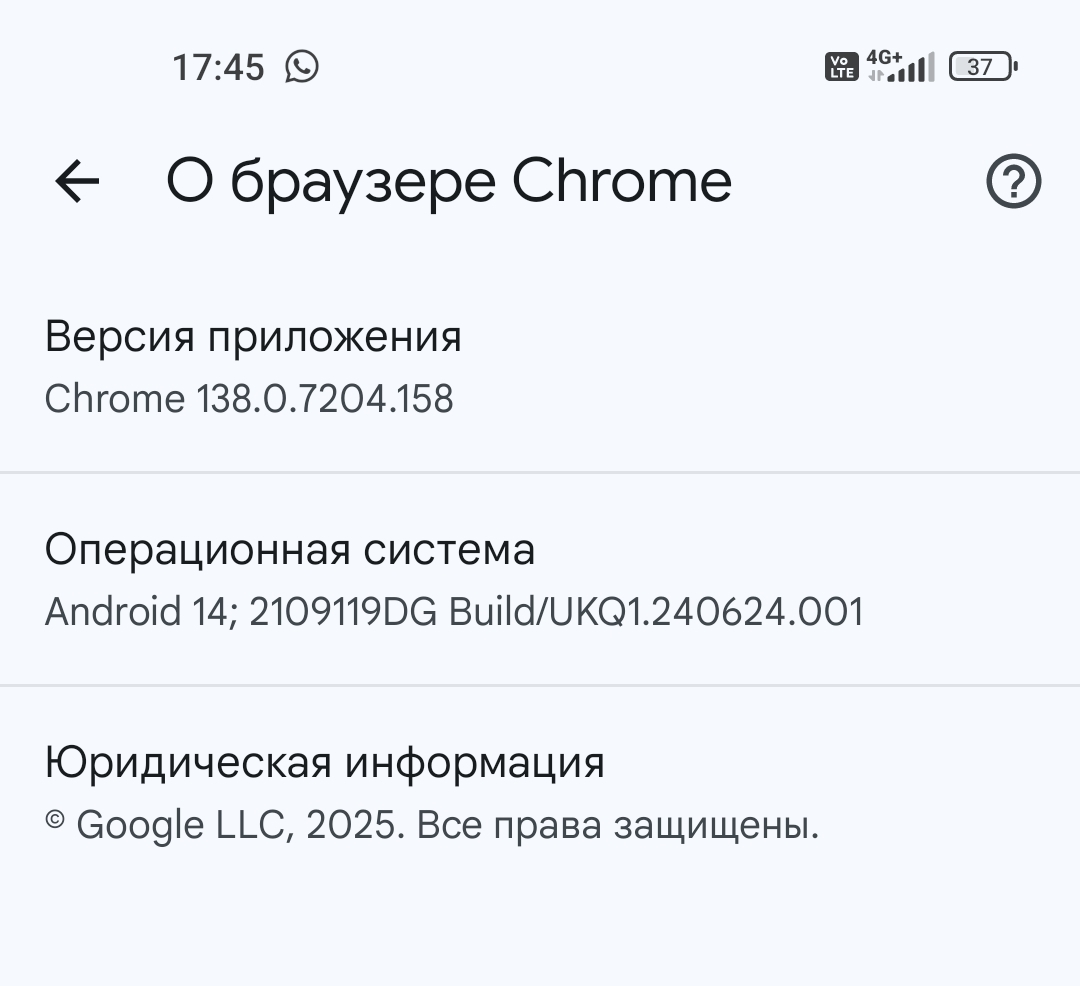
Task: Tap the 17:45 clock in status bar
Action: 218,68
